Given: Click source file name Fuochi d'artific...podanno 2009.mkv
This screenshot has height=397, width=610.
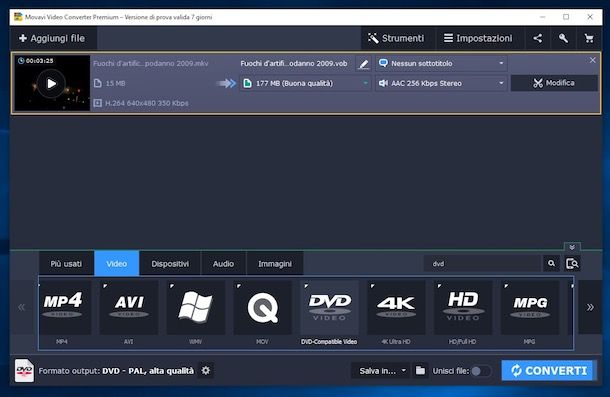Looking at the screenshot, I should [151, 63].
